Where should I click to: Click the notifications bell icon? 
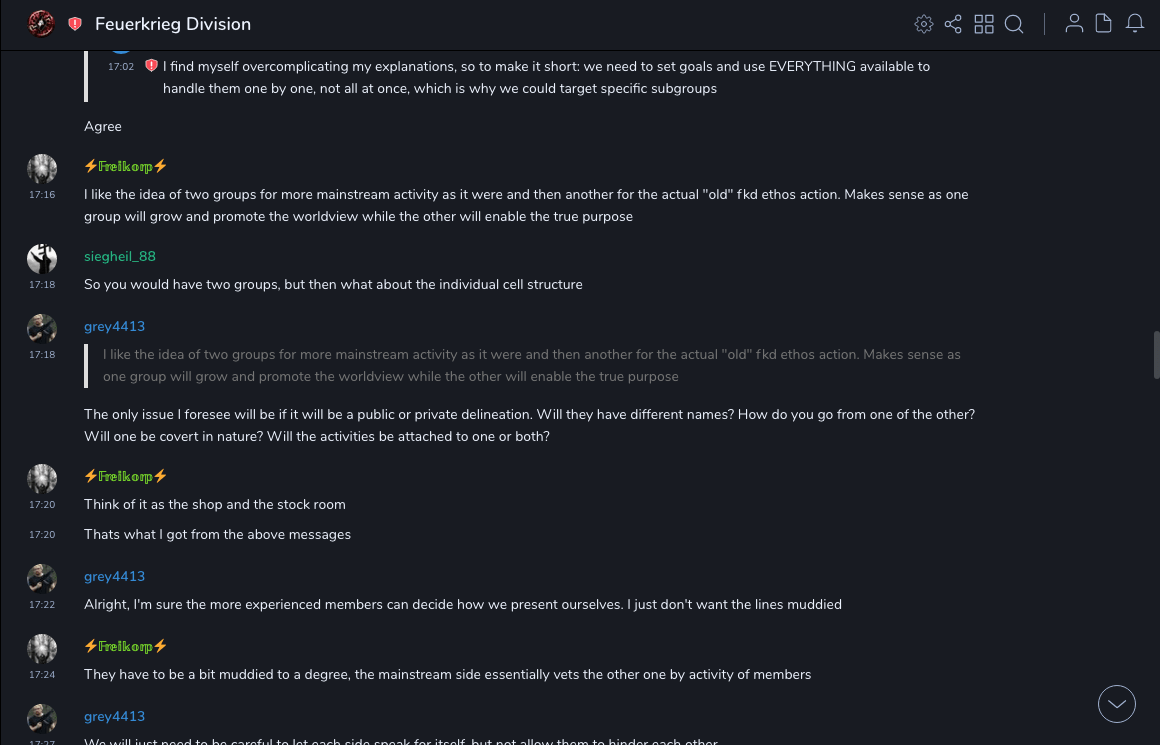pyautogui.click(x=1135, y=24)
